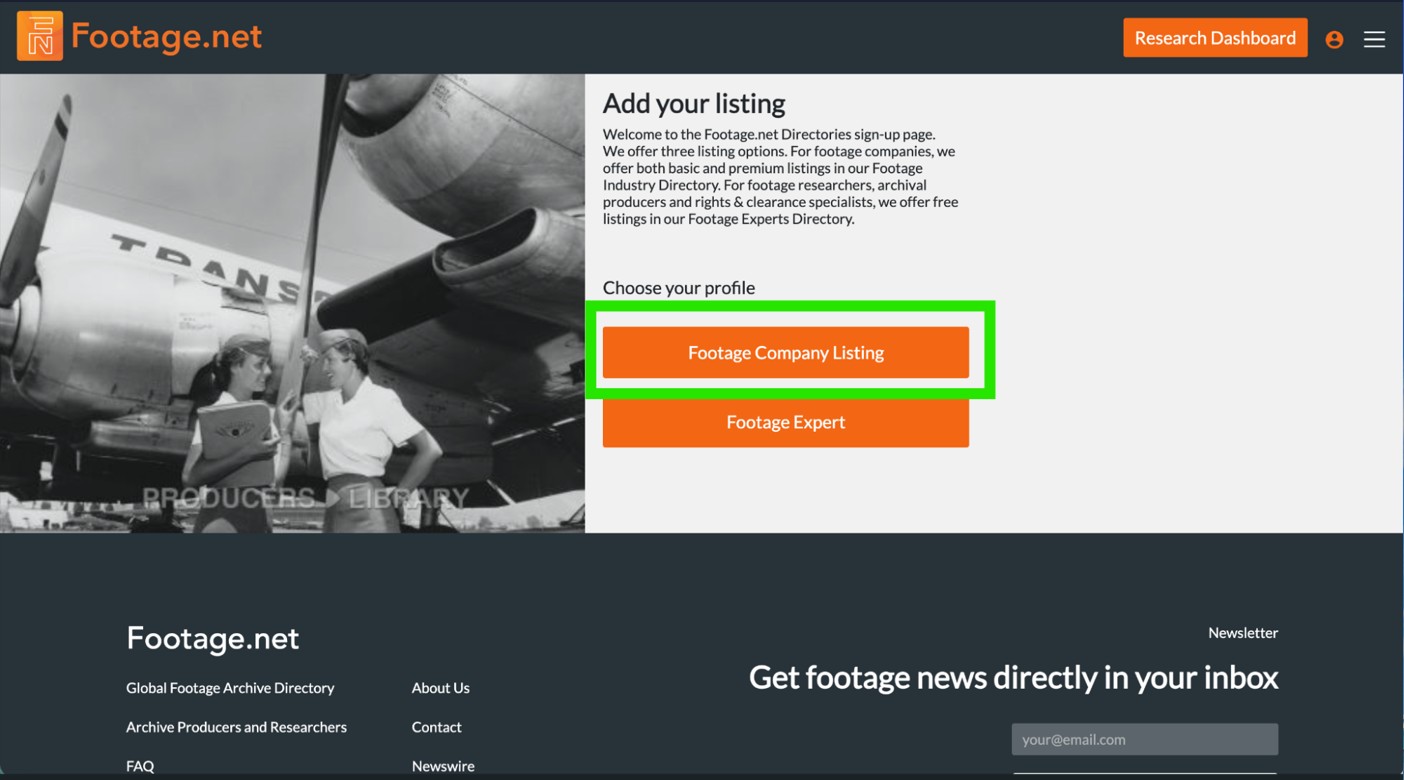1404x780 pixels.
Task: Choose Footage Expert profile
Action: (785, 422)
